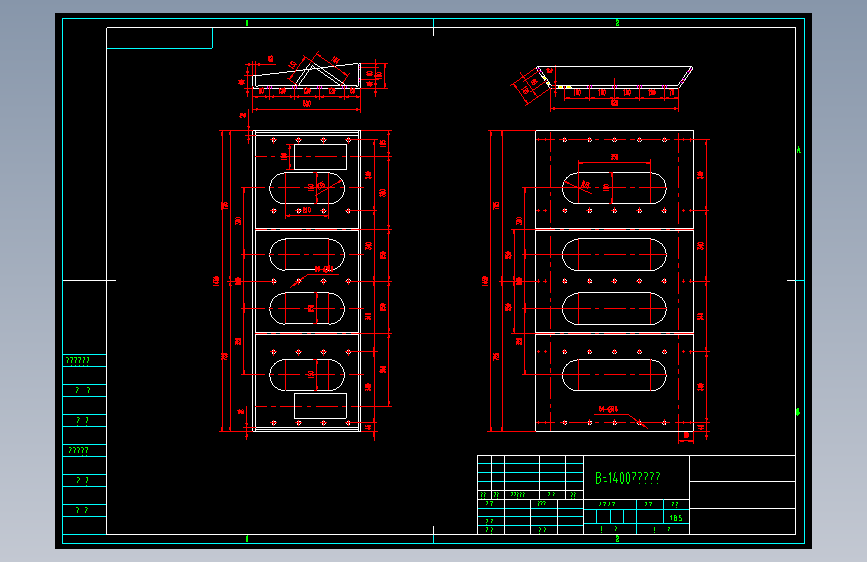
Task: Select the bottom rectangular cutout in the left plan view
Action: coord(320,406)
